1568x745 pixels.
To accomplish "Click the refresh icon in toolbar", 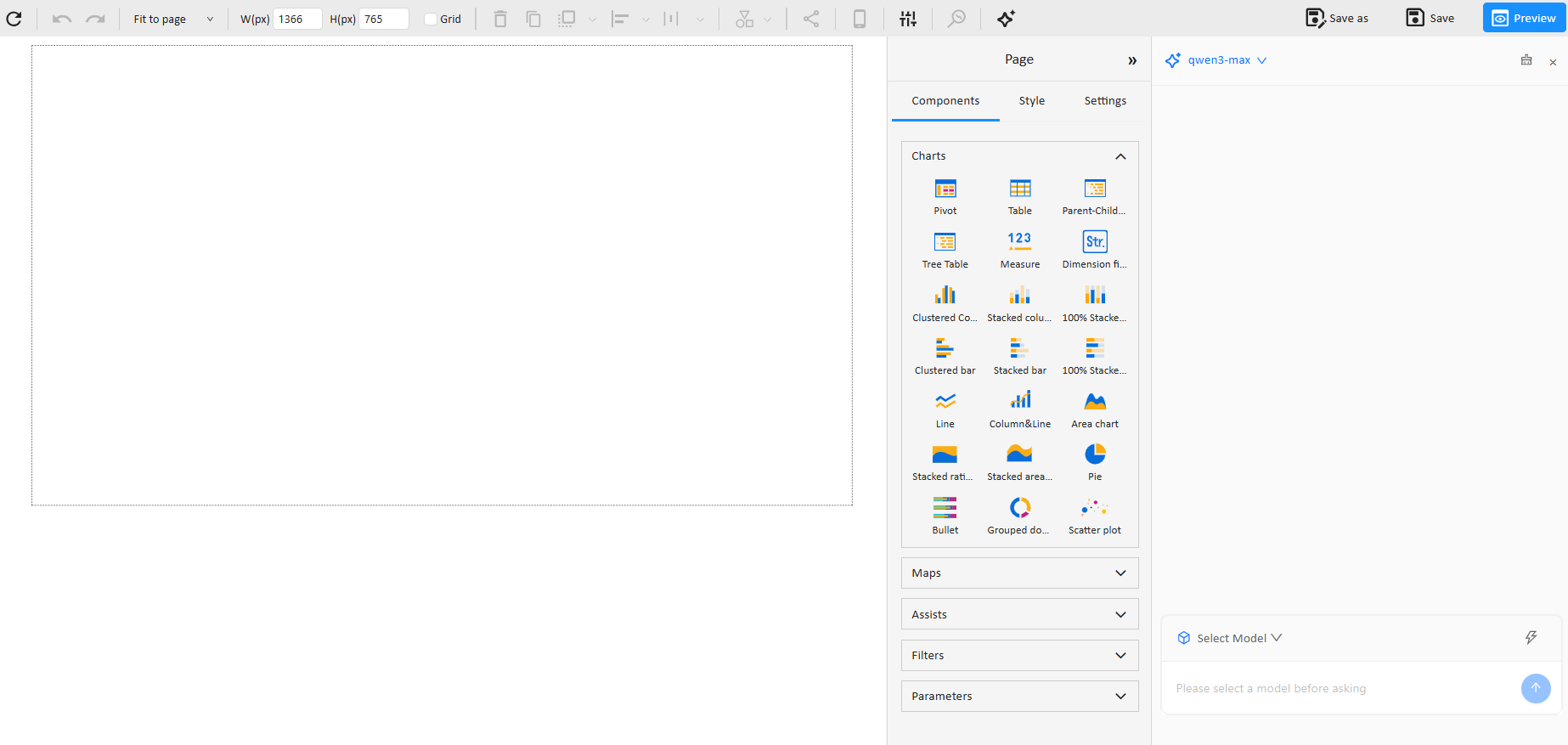I will [14, 19].
